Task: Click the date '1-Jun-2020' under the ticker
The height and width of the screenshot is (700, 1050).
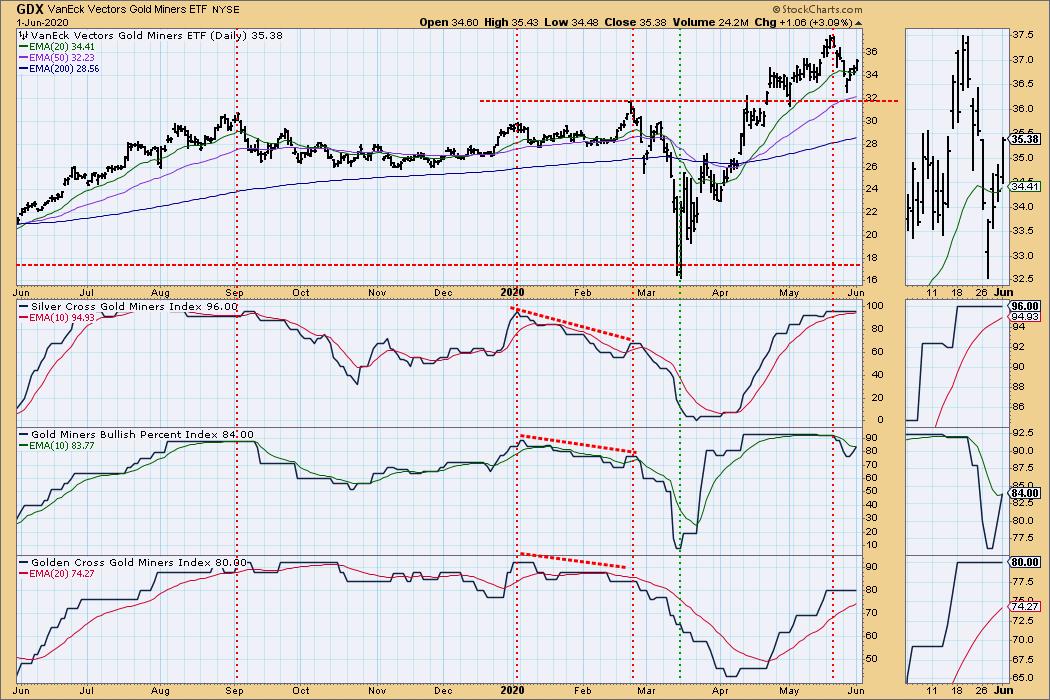Action: pyautogui.click(x=40, y=22)
